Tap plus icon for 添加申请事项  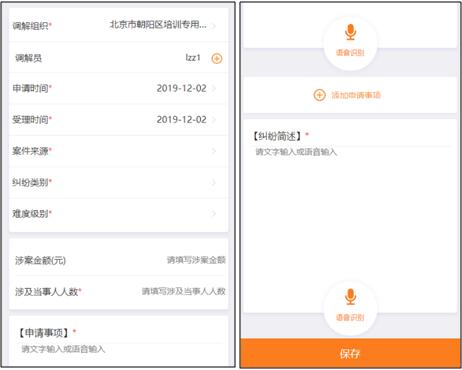(x=319, y=95)
